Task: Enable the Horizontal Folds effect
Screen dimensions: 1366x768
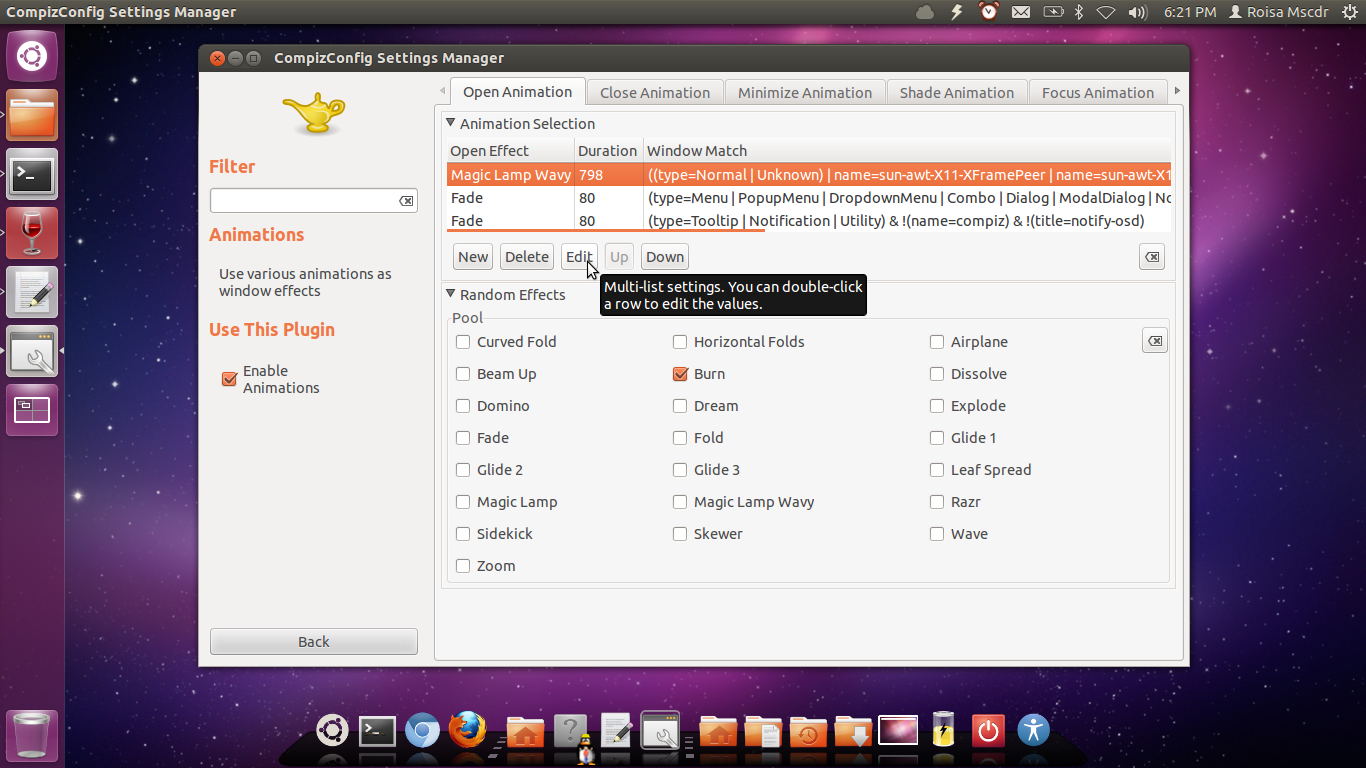Action: pos(680,342)
